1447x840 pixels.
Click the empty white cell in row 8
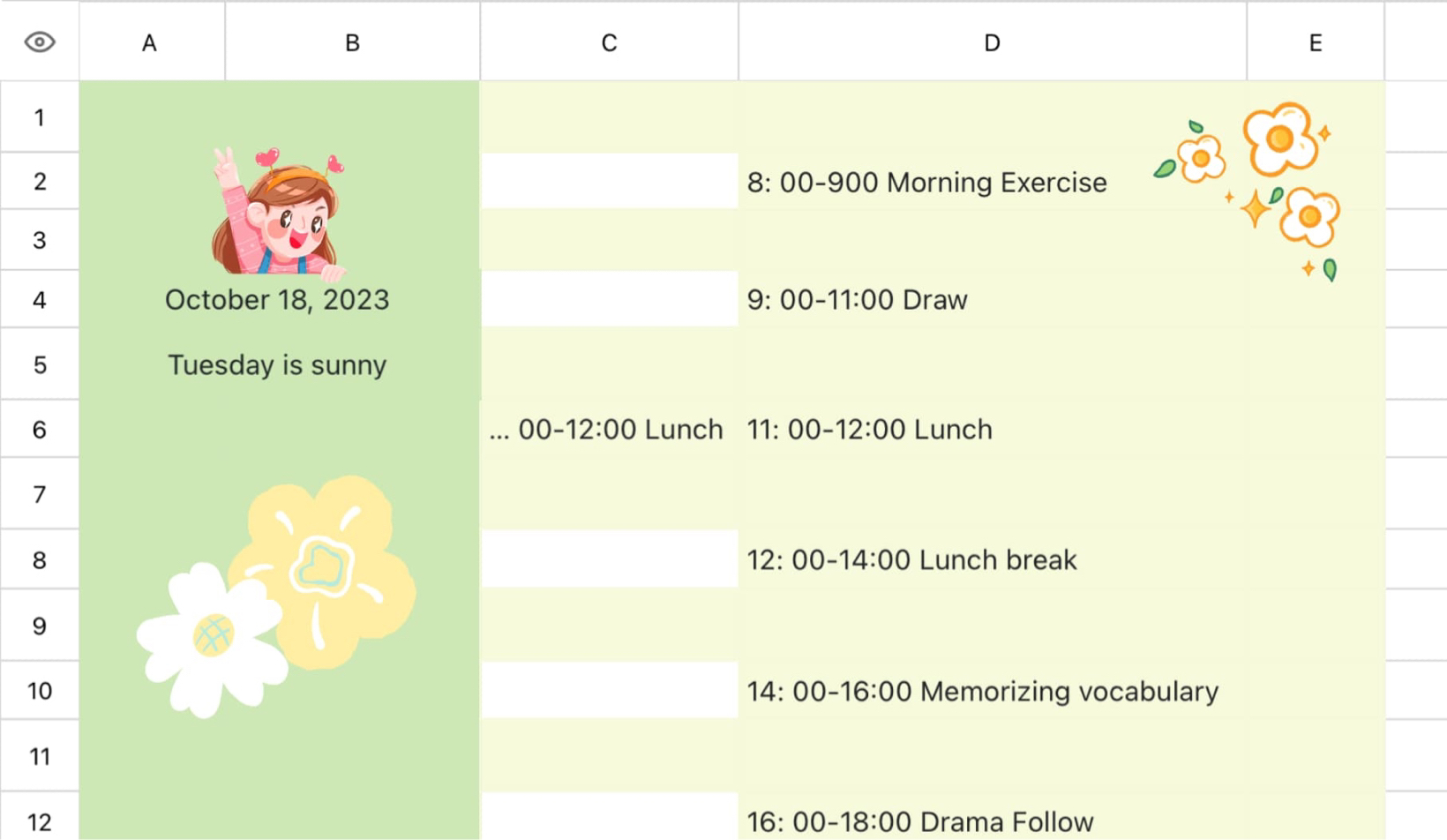coord(610,559)
